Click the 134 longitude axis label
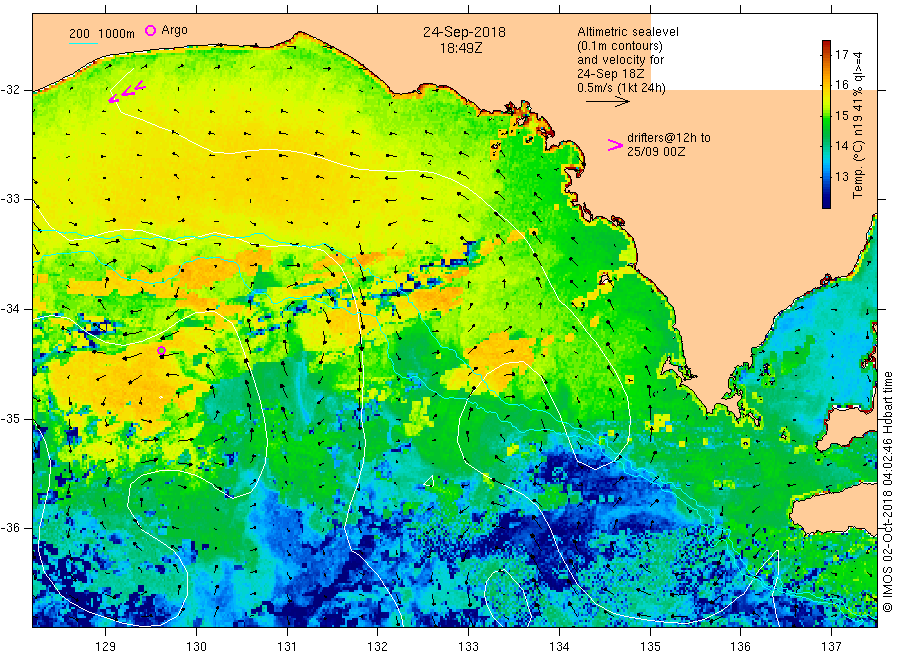The height and width of the screenshot is (660, 900). pos(559,647)
